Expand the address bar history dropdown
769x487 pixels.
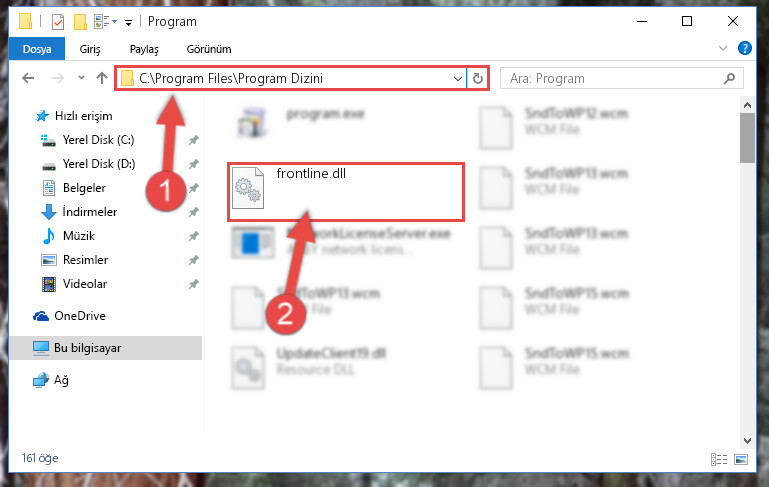point(458,78)
